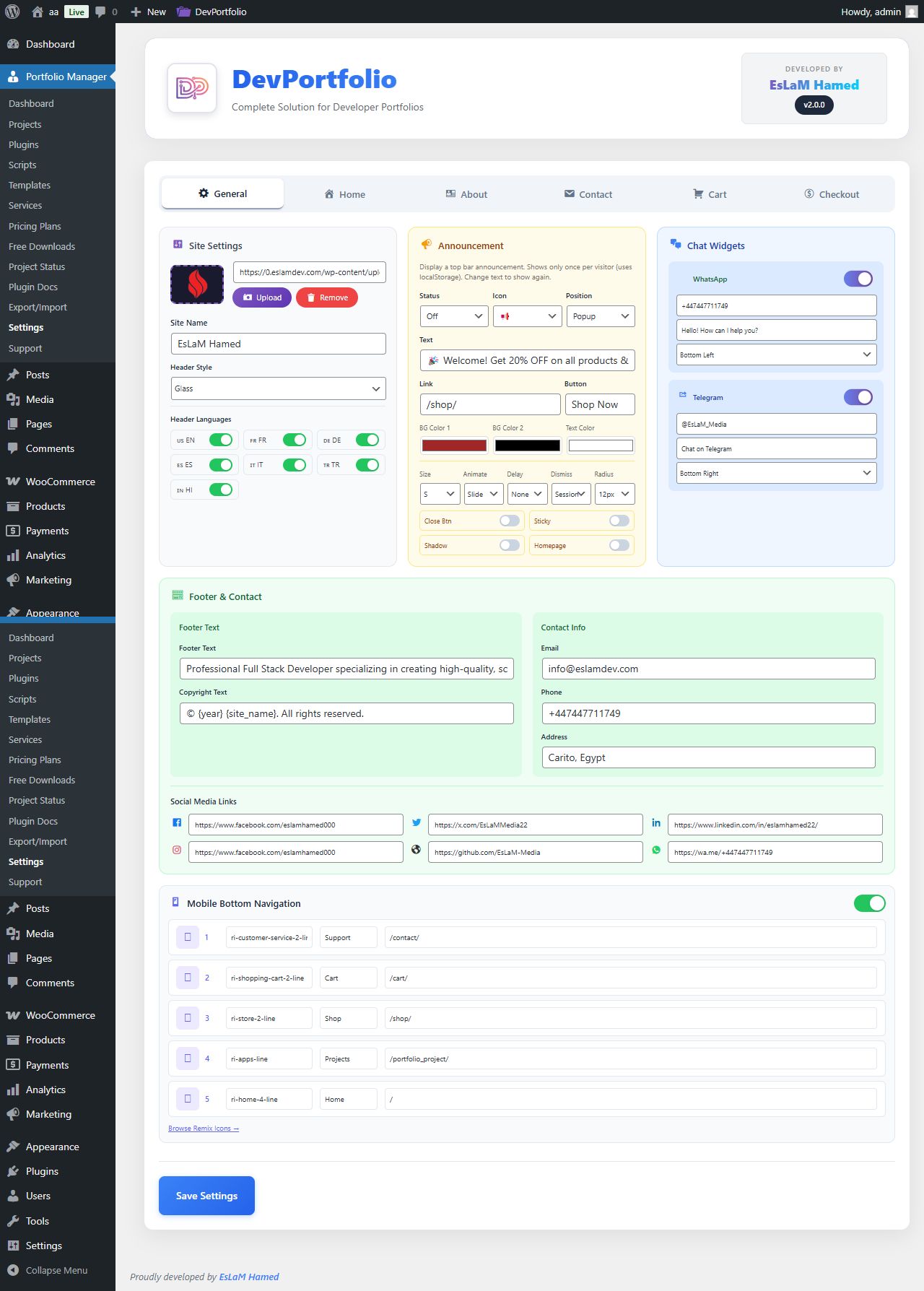This screenshot has width=924, height=1291.
Task: Click the Facebook icon in Social Media Links
Action: tap(177, 823)
